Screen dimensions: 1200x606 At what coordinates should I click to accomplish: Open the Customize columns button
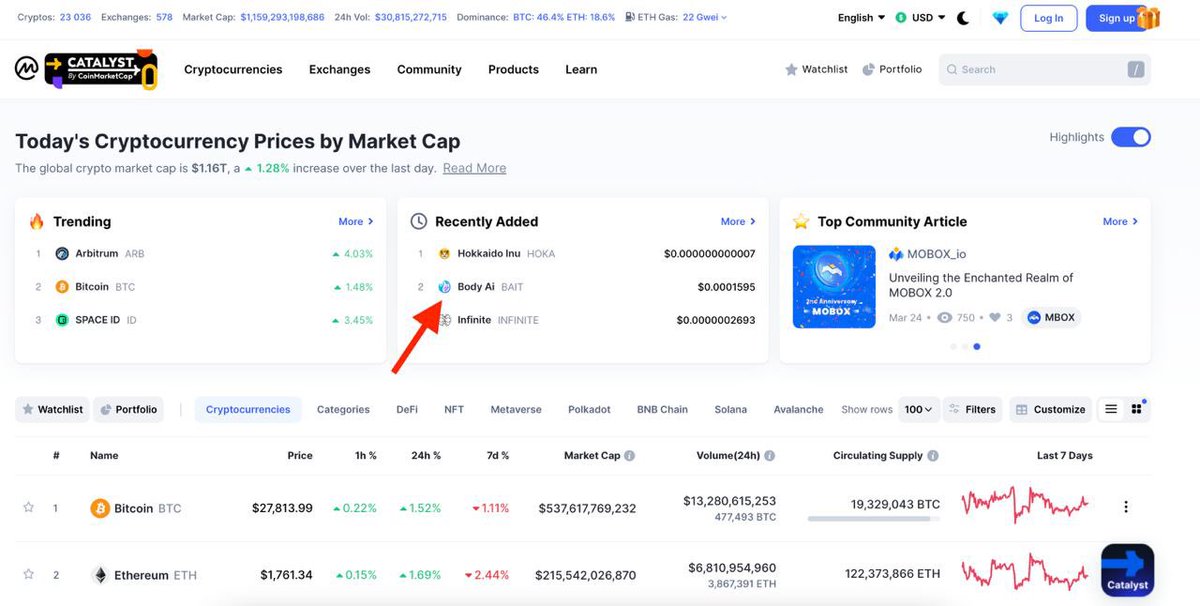pos(1049,409)
